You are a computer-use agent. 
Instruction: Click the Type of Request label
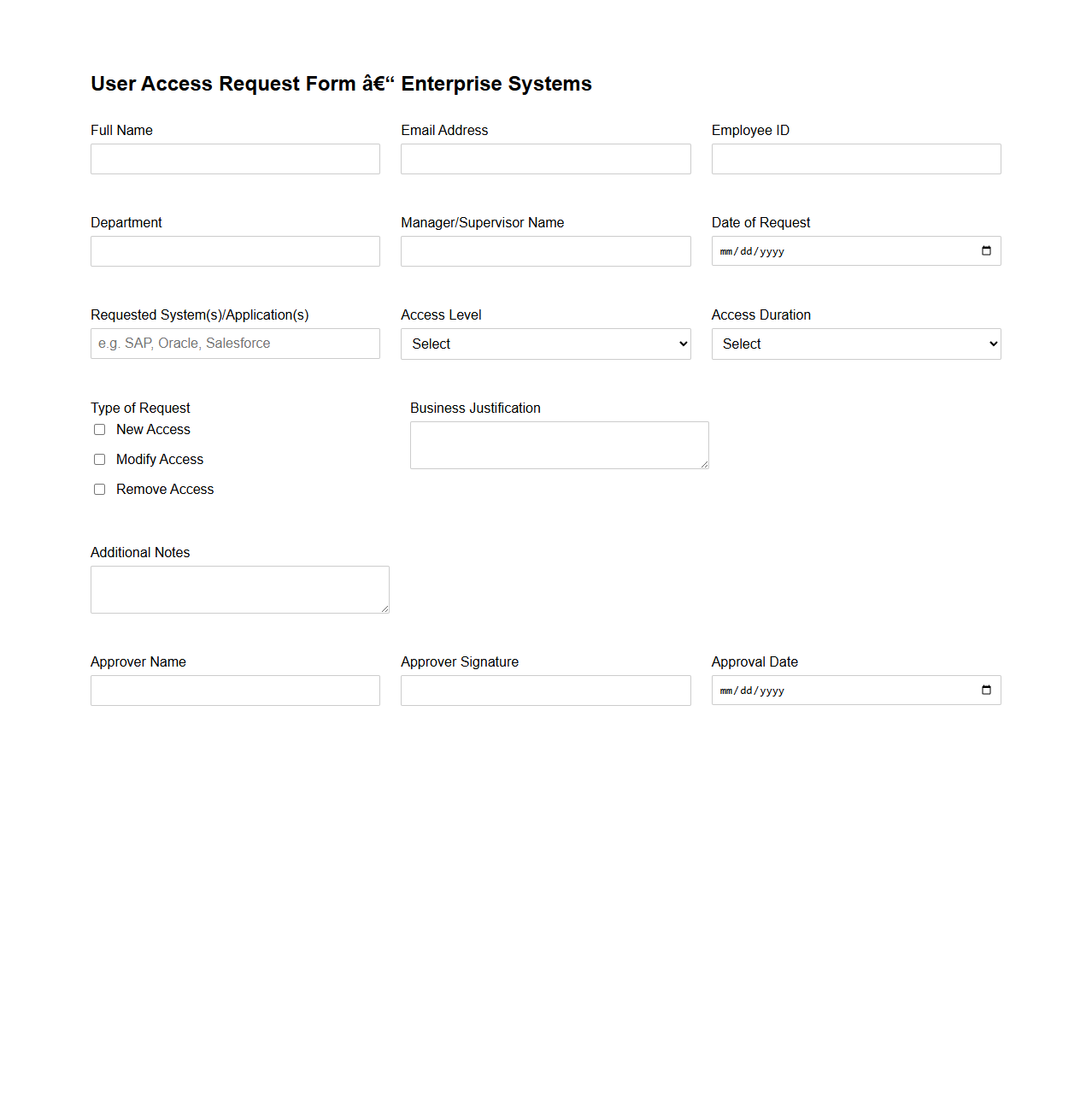[x=140, y=408]
